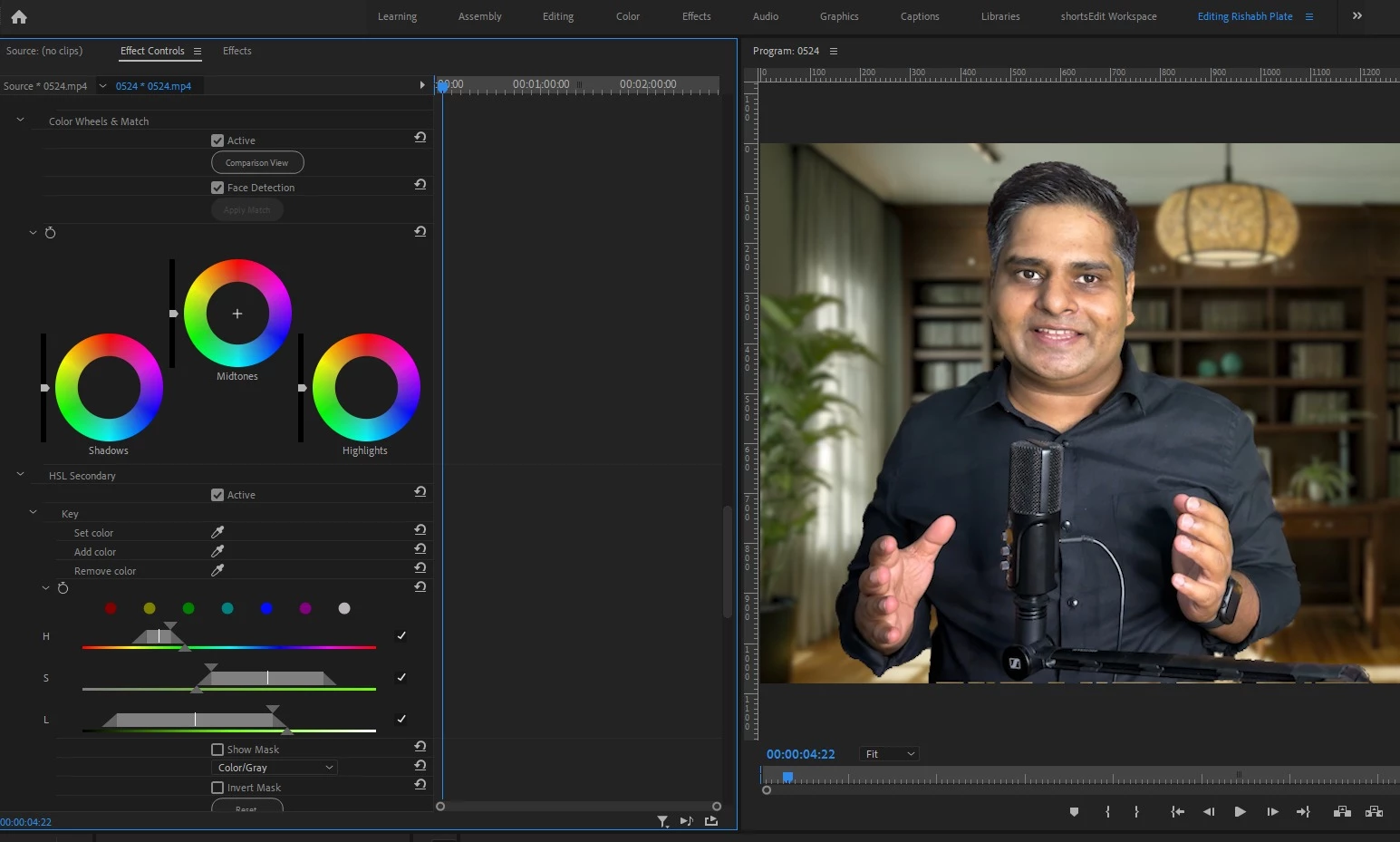Open the Source (no clips) tab
The width and height of the screenshot is (1400, 842).
pyautogui.click(x=44, y=51)
